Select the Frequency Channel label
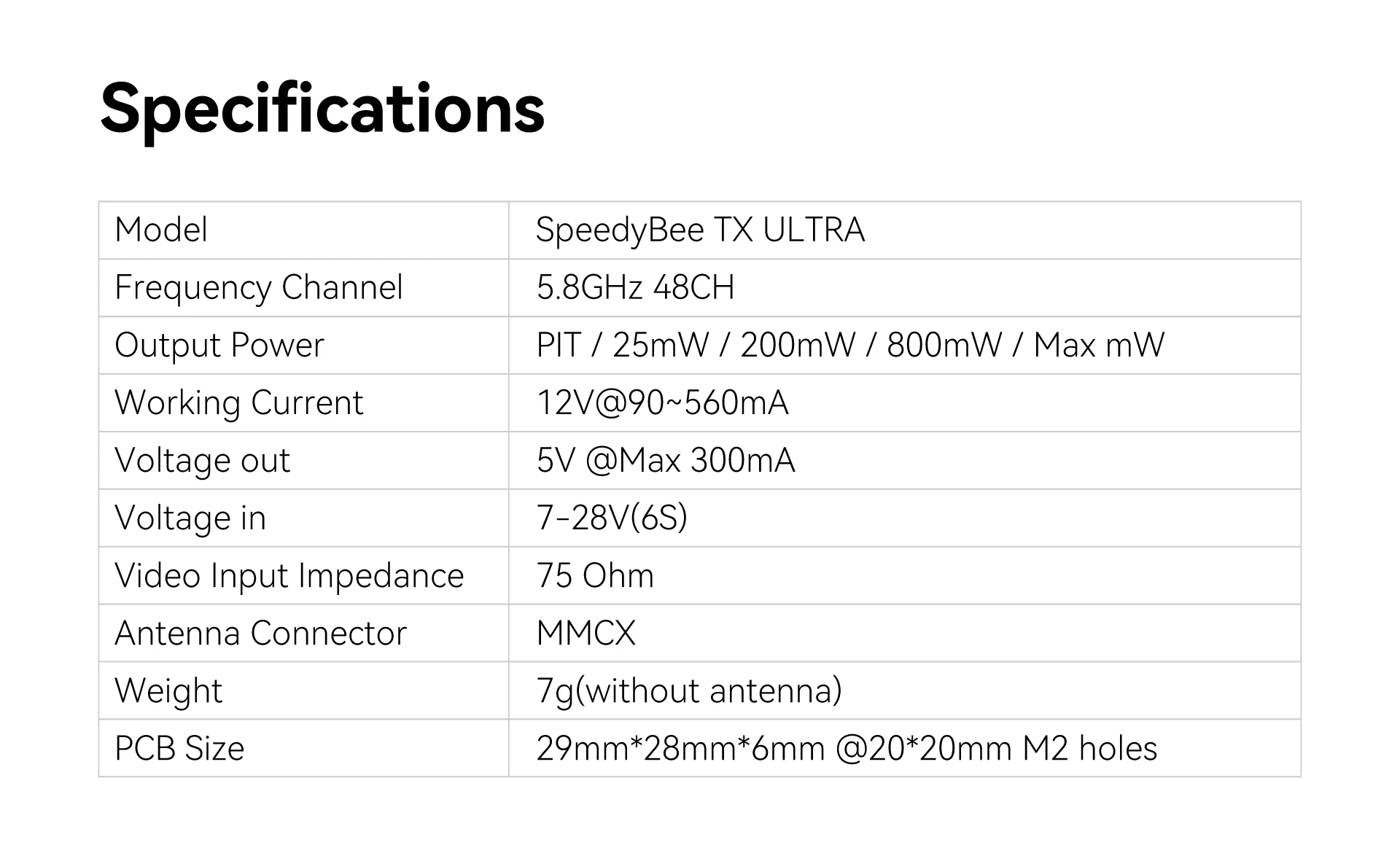Image resolution: width=1400 pixels, height=864 pixels. [259, 287]
